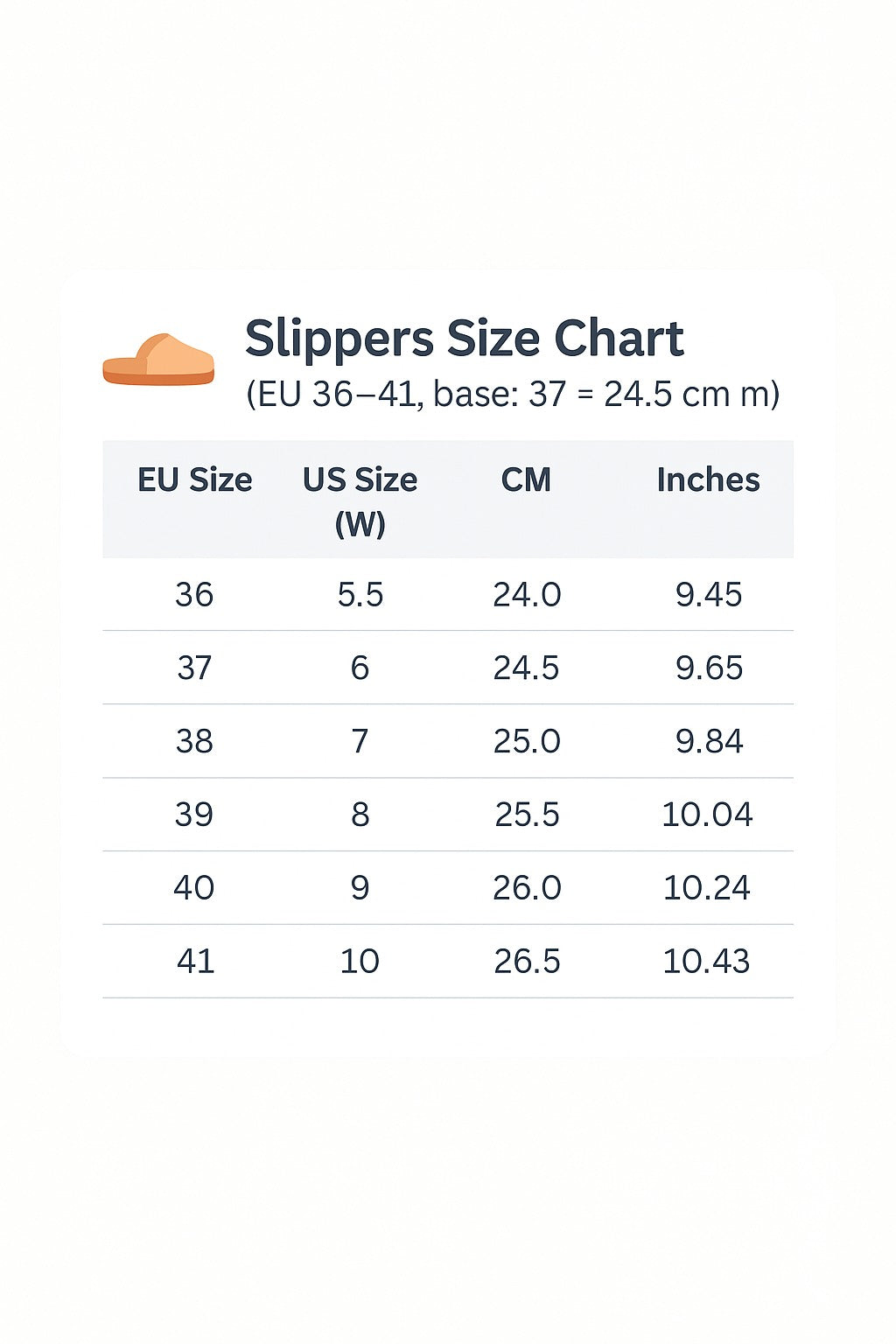Click the 10.43 inches value
Viewport: 896px width, 1344px height.
706,962
